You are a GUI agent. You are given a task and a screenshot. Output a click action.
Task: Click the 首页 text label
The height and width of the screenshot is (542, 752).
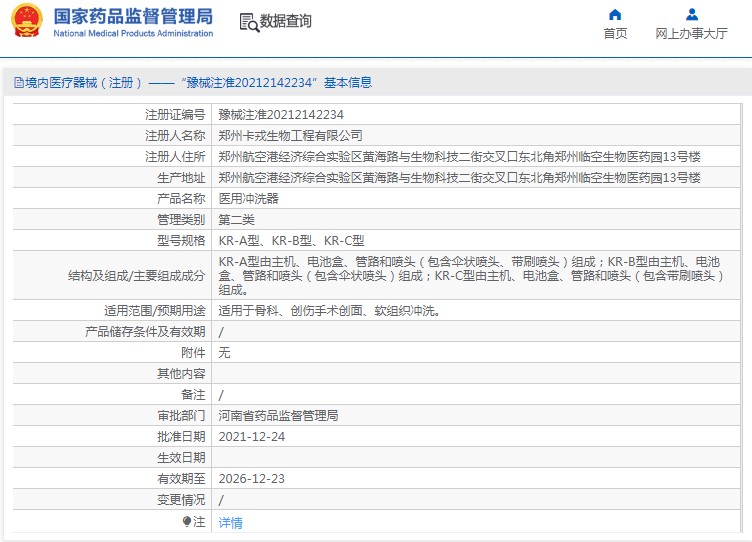pos(615,34)
